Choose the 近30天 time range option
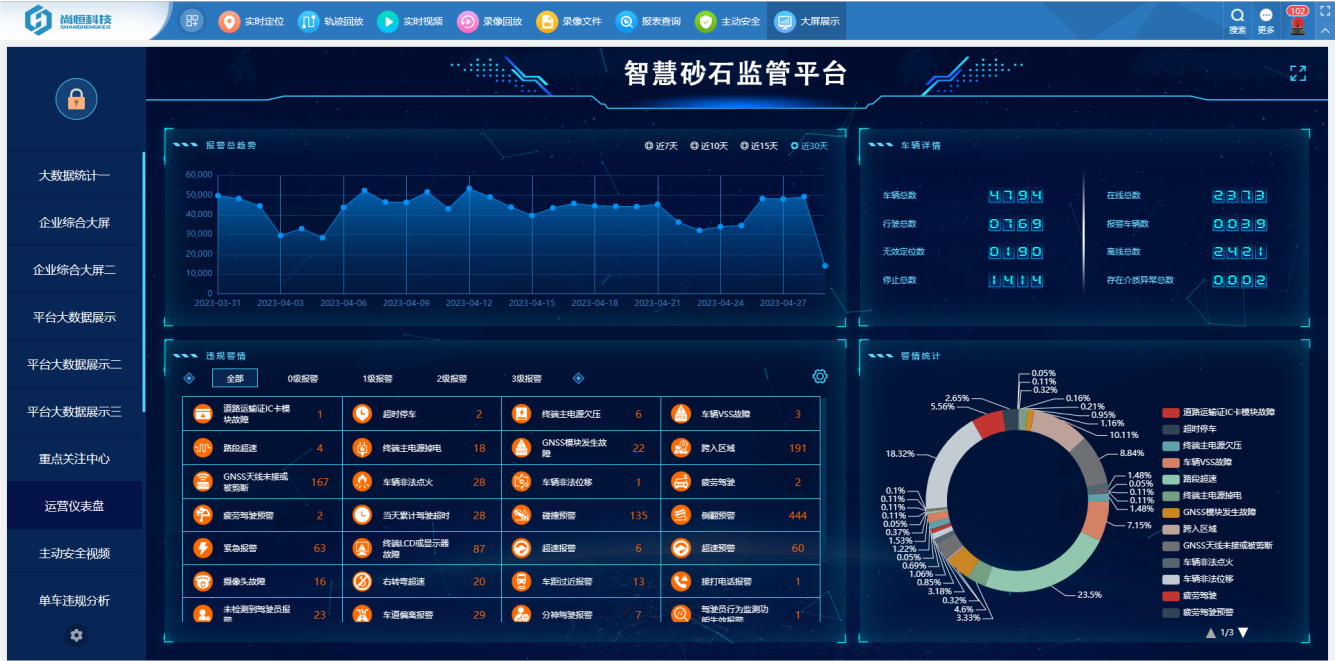Image resolution: width=1335 pixels, height=661 pixels. pos(809,146)
